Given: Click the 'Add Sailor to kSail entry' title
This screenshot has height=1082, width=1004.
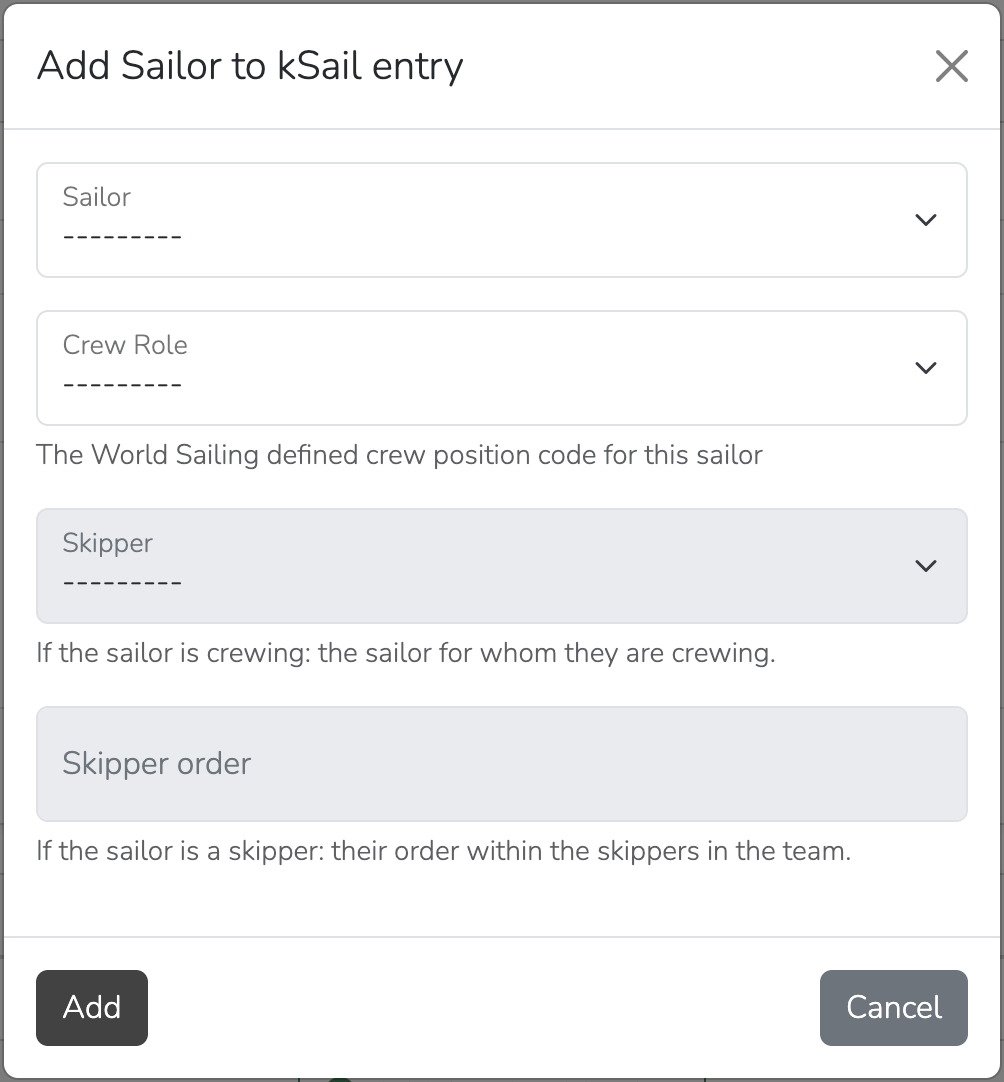Looking at the screenshot, I should click(250, 66).
